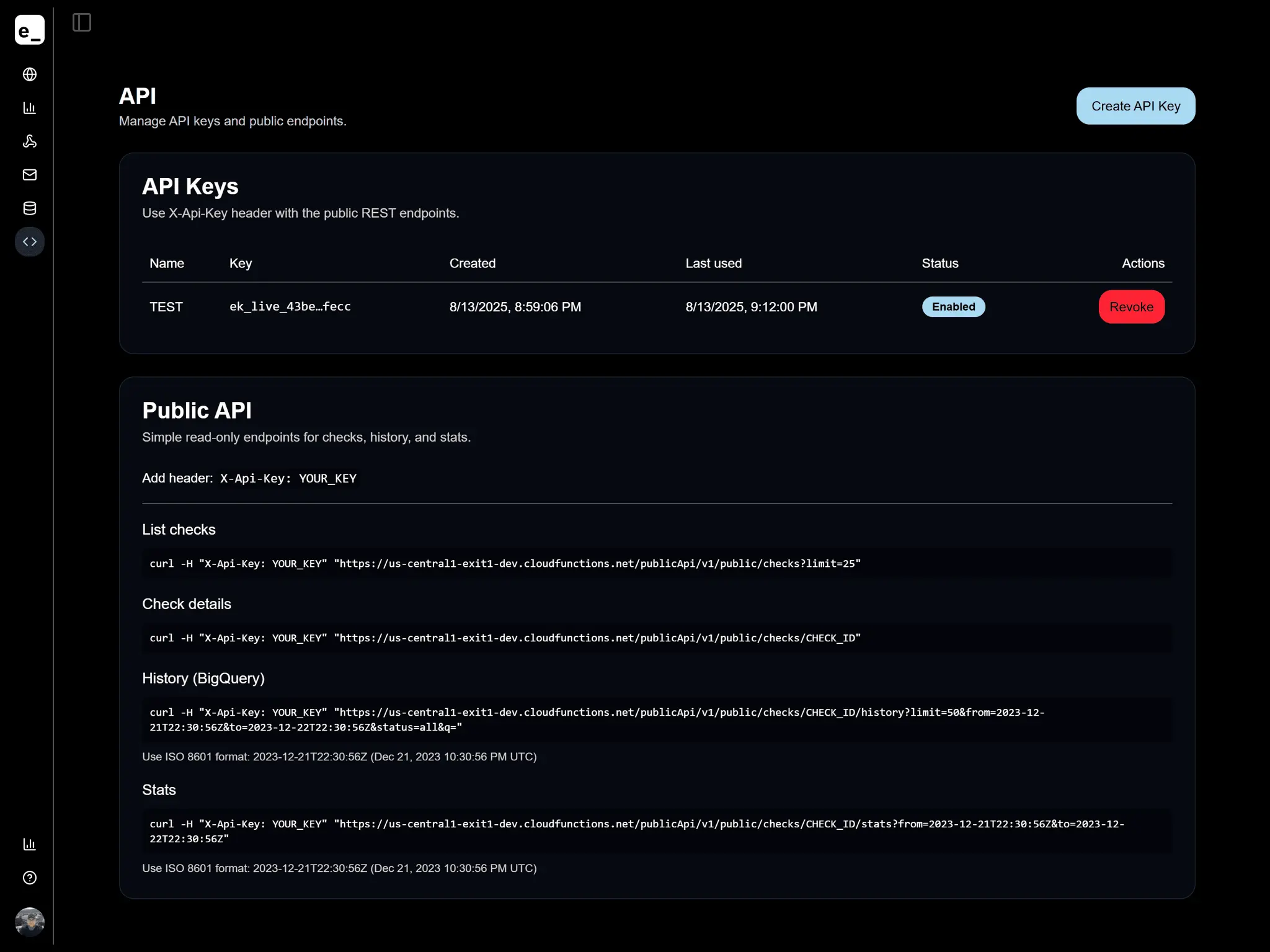Open the database icon in sidebar

click(x=30, y=208)
